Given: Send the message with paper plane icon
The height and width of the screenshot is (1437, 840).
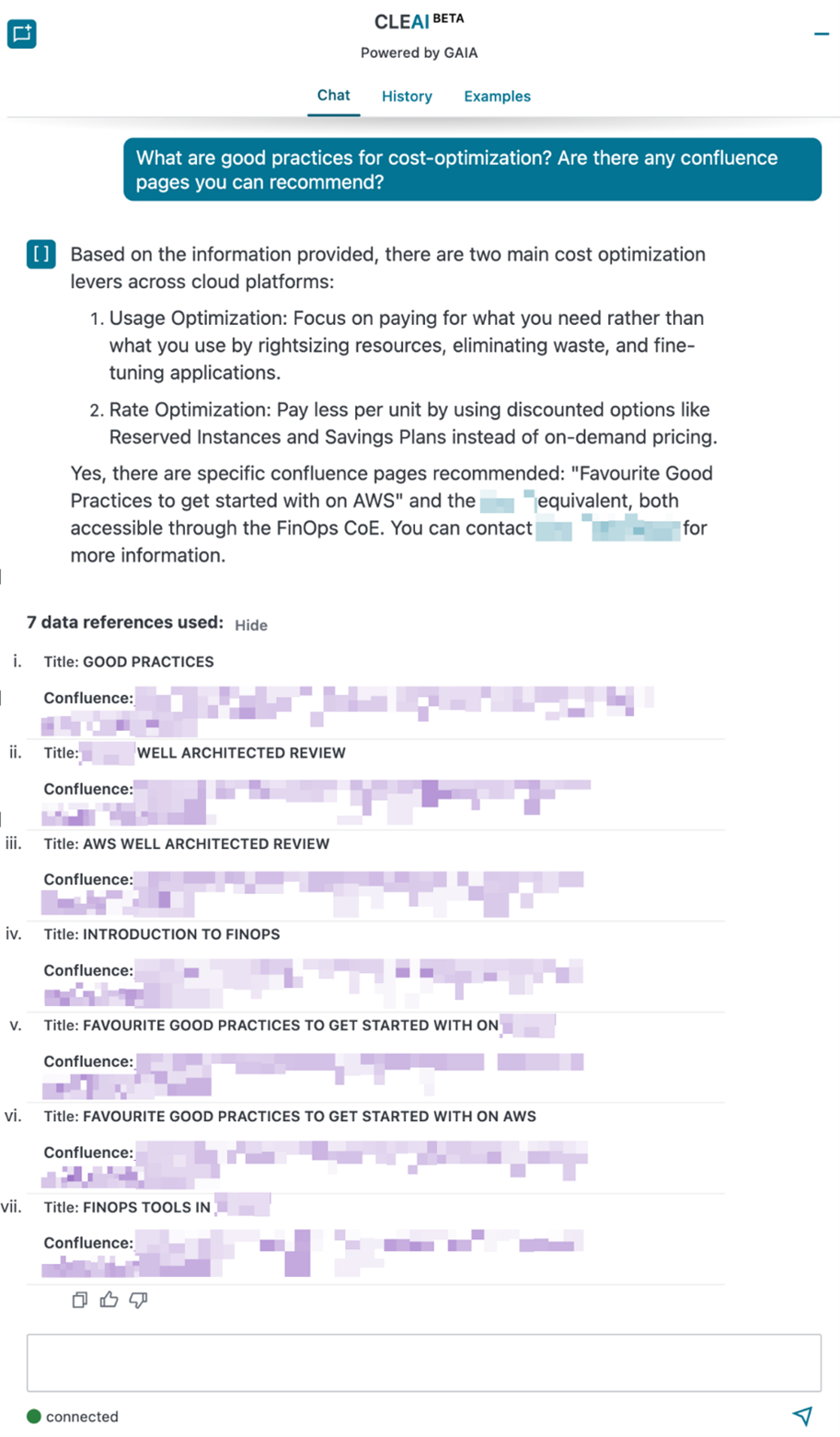Looking at the screenshot, I should (802, 1416).
